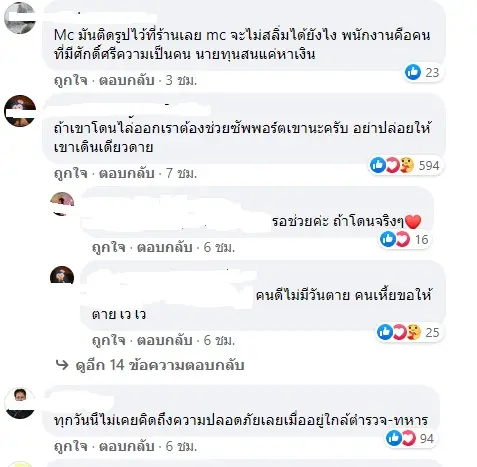The image size is (477, 467).
Task: Click ถูกใจ under รอช่วยค่ะ reply
Action: (x=109, y=247)
